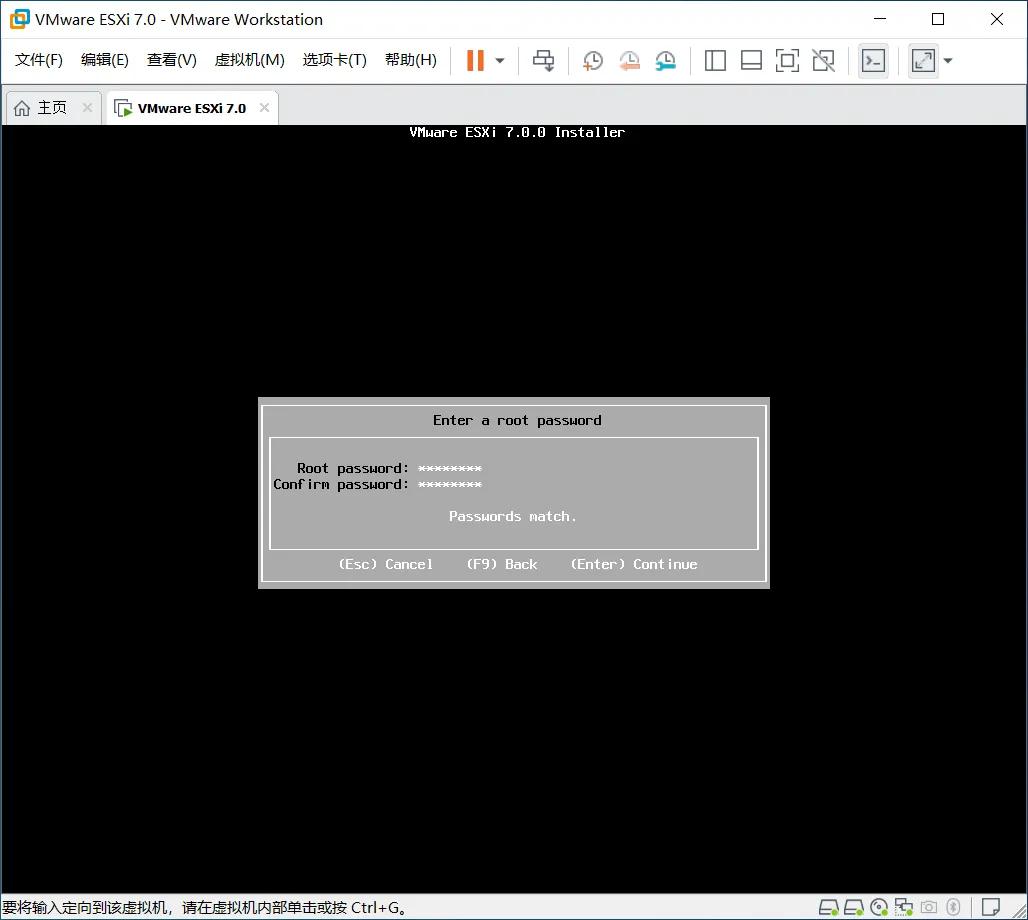
Task: Show the library sidebar panel
Action: click(x=715, y=61)
